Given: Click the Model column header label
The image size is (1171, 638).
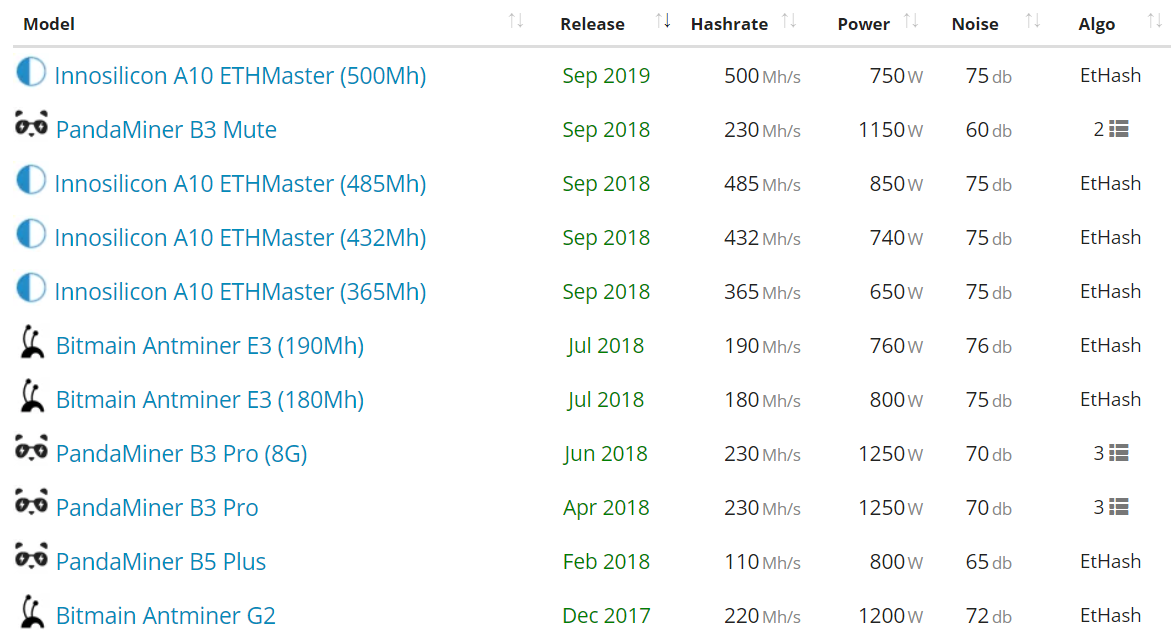Looking at the screenshot, I should [x=49, y=24].
